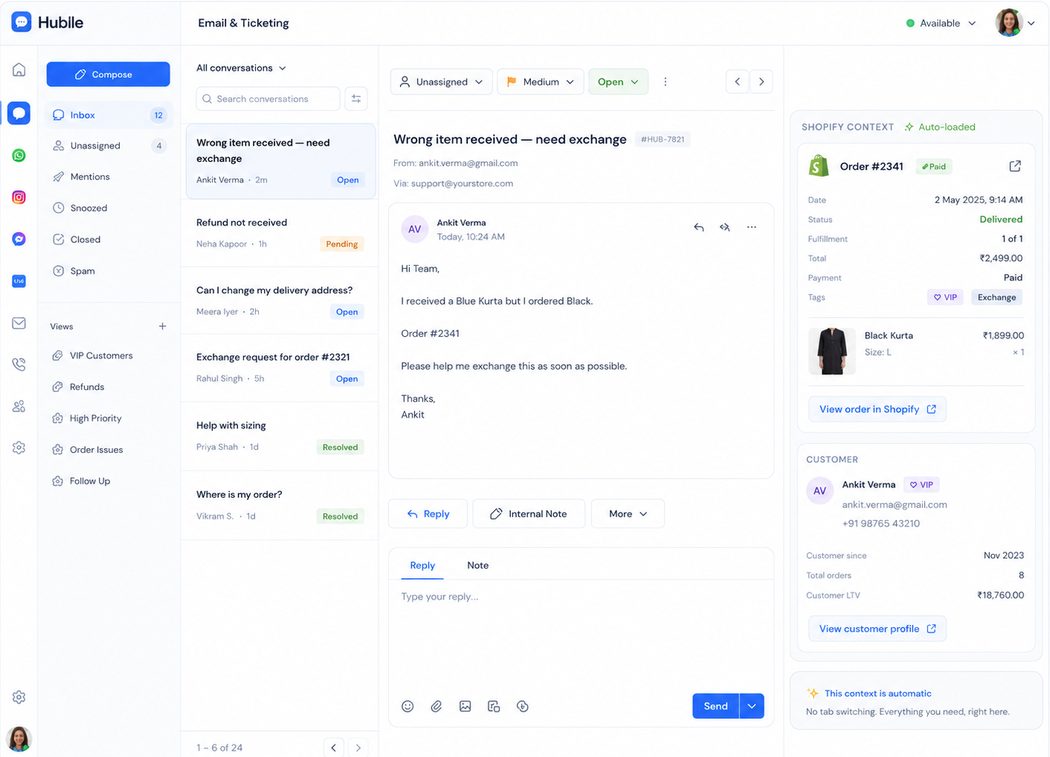Image resolution: width=1050 pixels, height=757 pixels.
Task: Go to previous ticket arrow
Action: (x=737, y=82)
